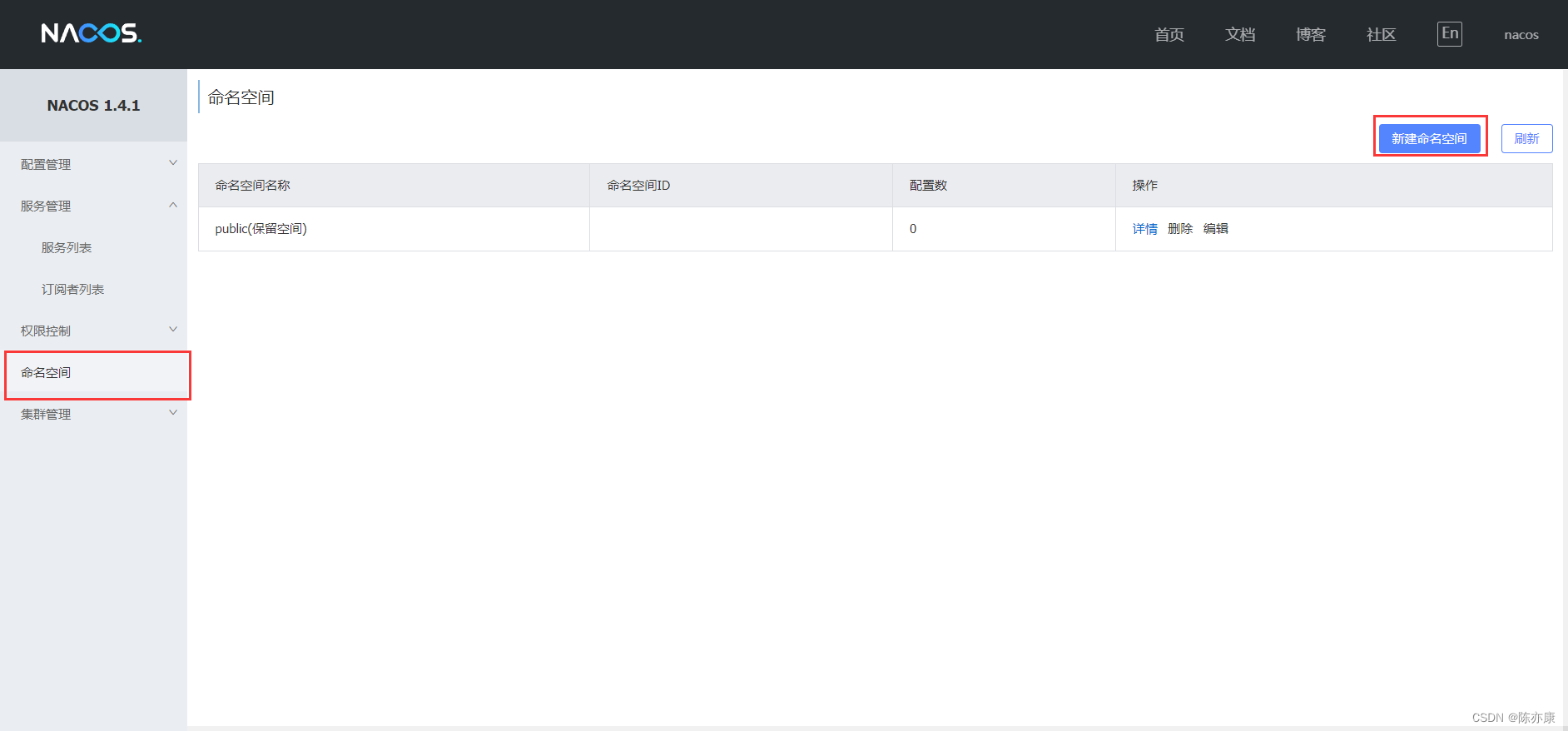
Task: Expand the 集群管理 chevron
Action: [x=173, y=413]
